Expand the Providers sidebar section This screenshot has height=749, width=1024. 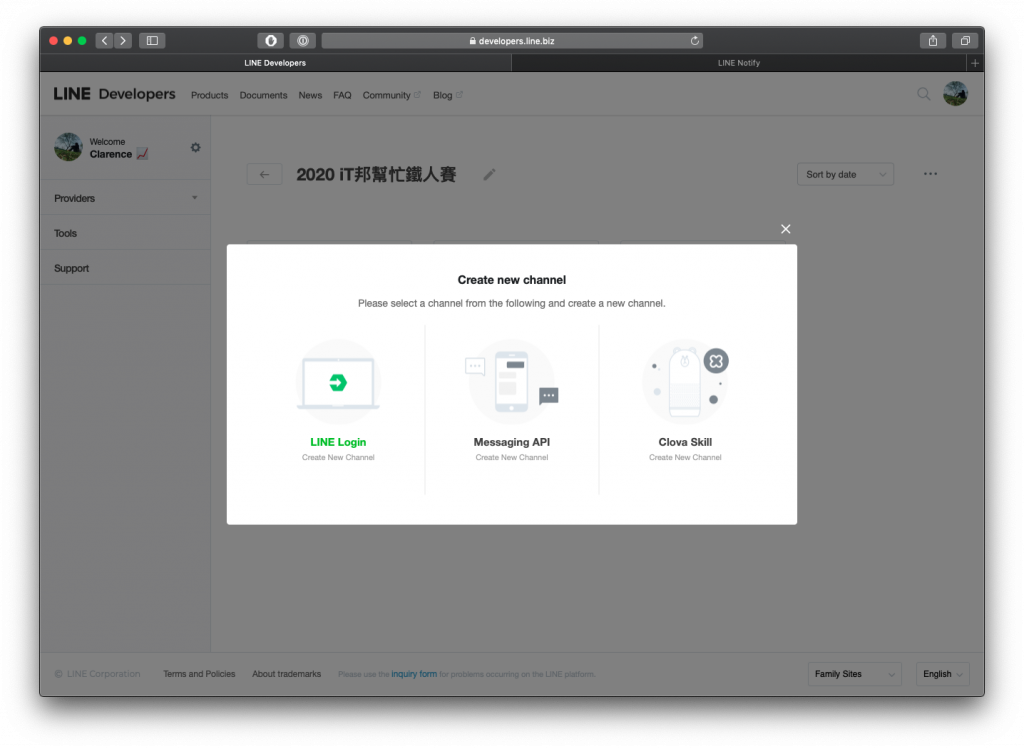(x=125, y=198)
